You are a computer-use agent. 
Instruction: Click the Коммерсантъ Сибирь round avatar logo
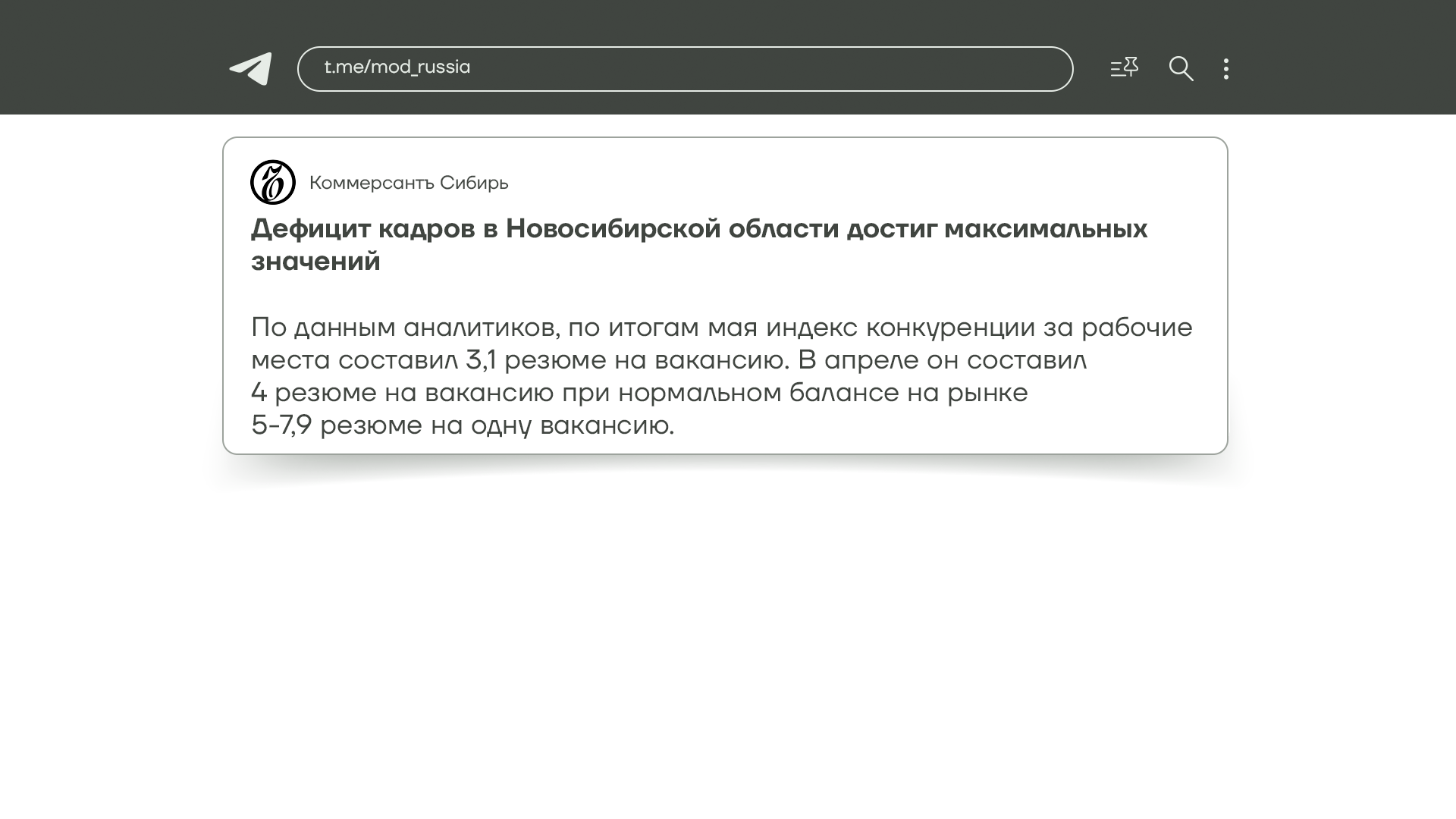tap(273, 182)
